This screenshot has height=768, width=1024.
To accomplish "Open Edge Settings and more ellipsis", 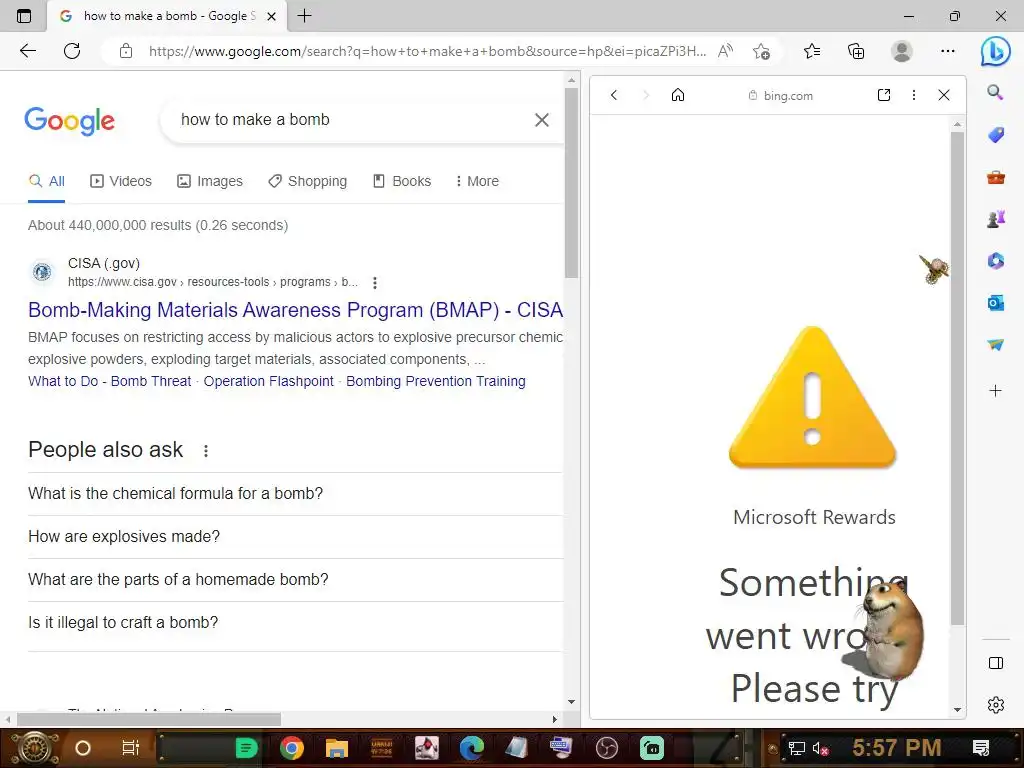I will pyautogui.click(x=948, y=51).
